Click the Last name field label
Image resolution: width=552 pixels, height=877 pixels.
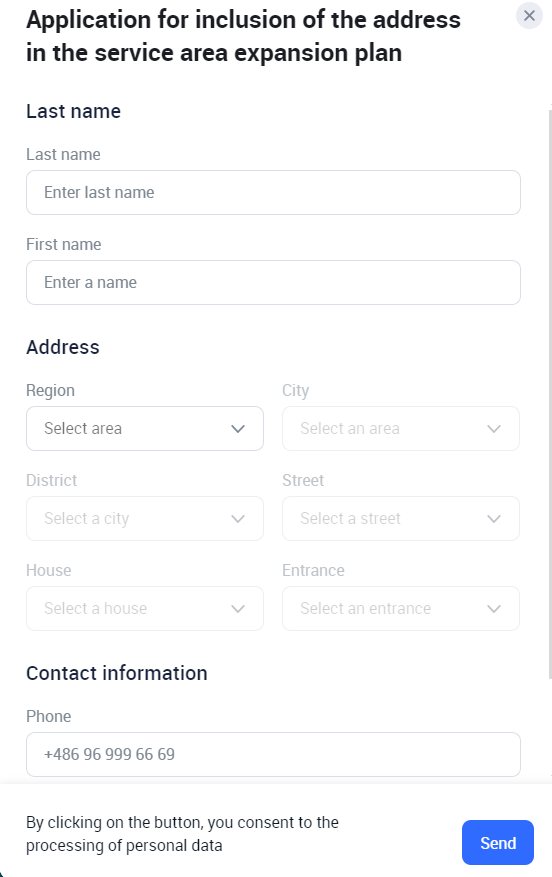click(63, 154)
